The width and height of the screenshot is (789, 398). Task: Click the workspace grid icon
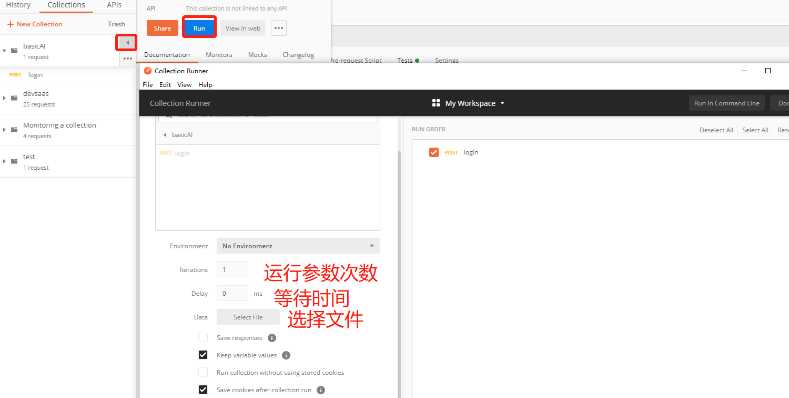click(436, 103)
